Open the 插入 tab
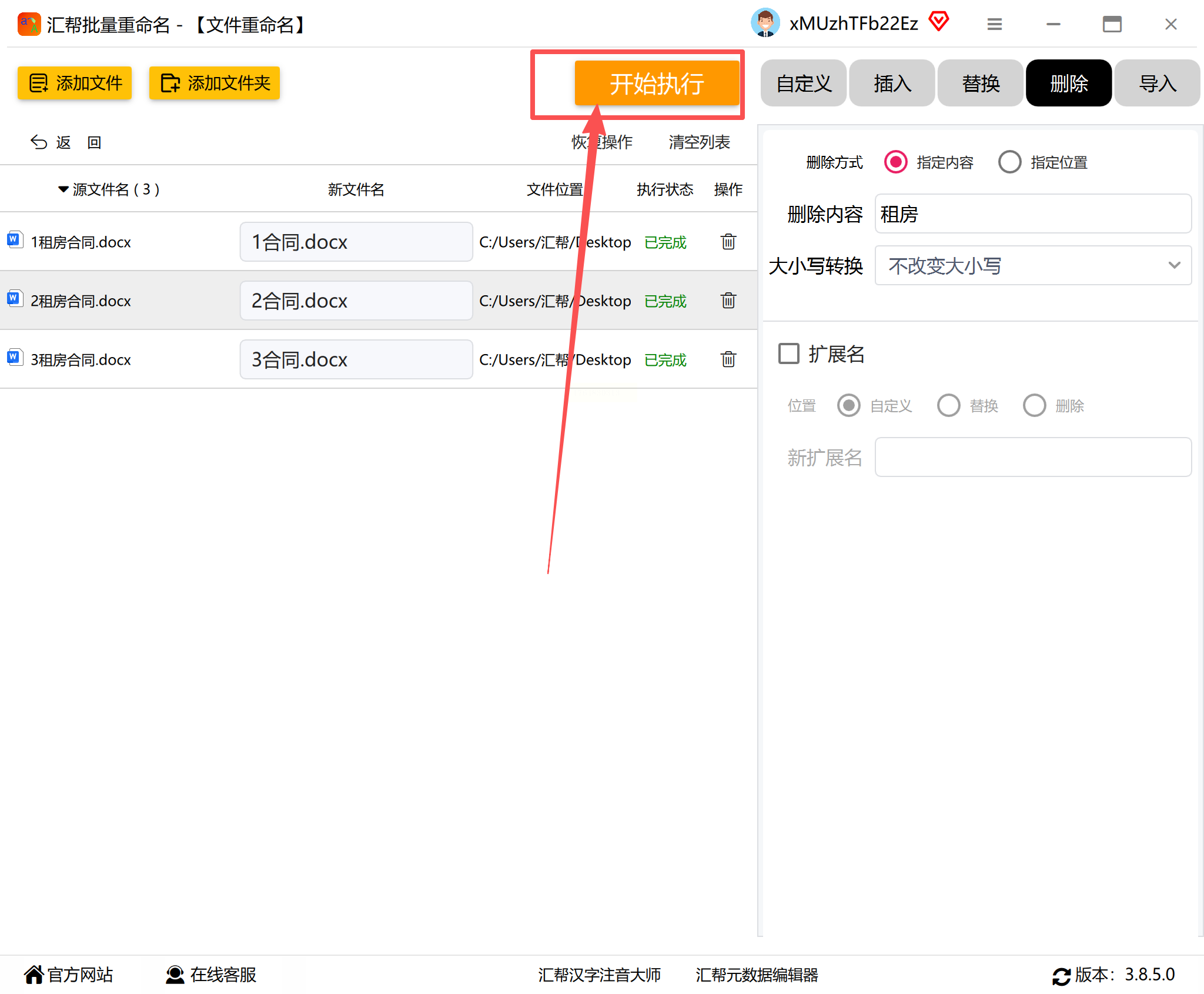The height and width of the screenshot is (994, 1204). click(x=892, y=83)
